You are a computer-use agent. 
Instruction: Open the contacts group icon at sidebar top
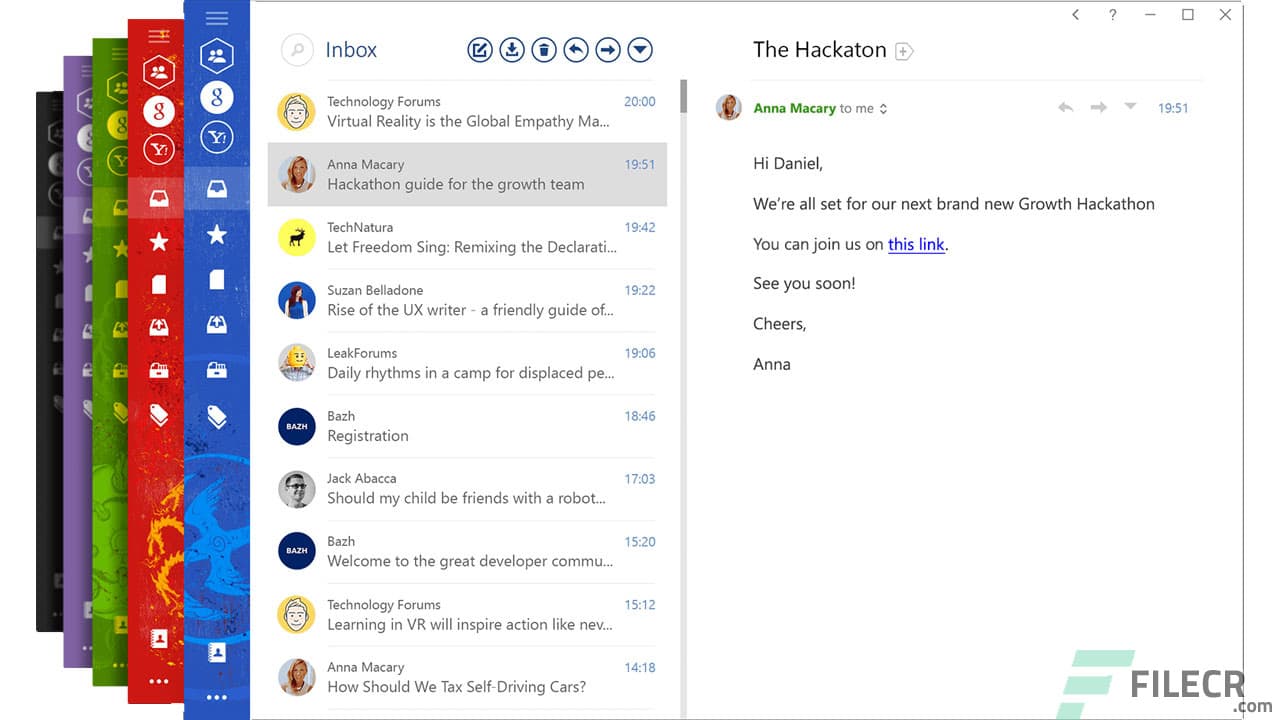tap(217, 55)
